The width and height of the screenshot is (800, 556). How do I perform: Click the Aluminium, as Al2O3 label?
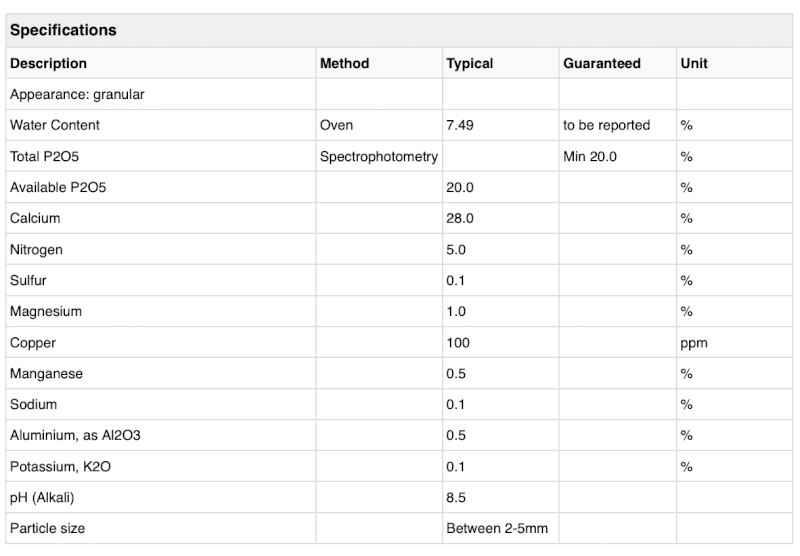click(75, 435)
